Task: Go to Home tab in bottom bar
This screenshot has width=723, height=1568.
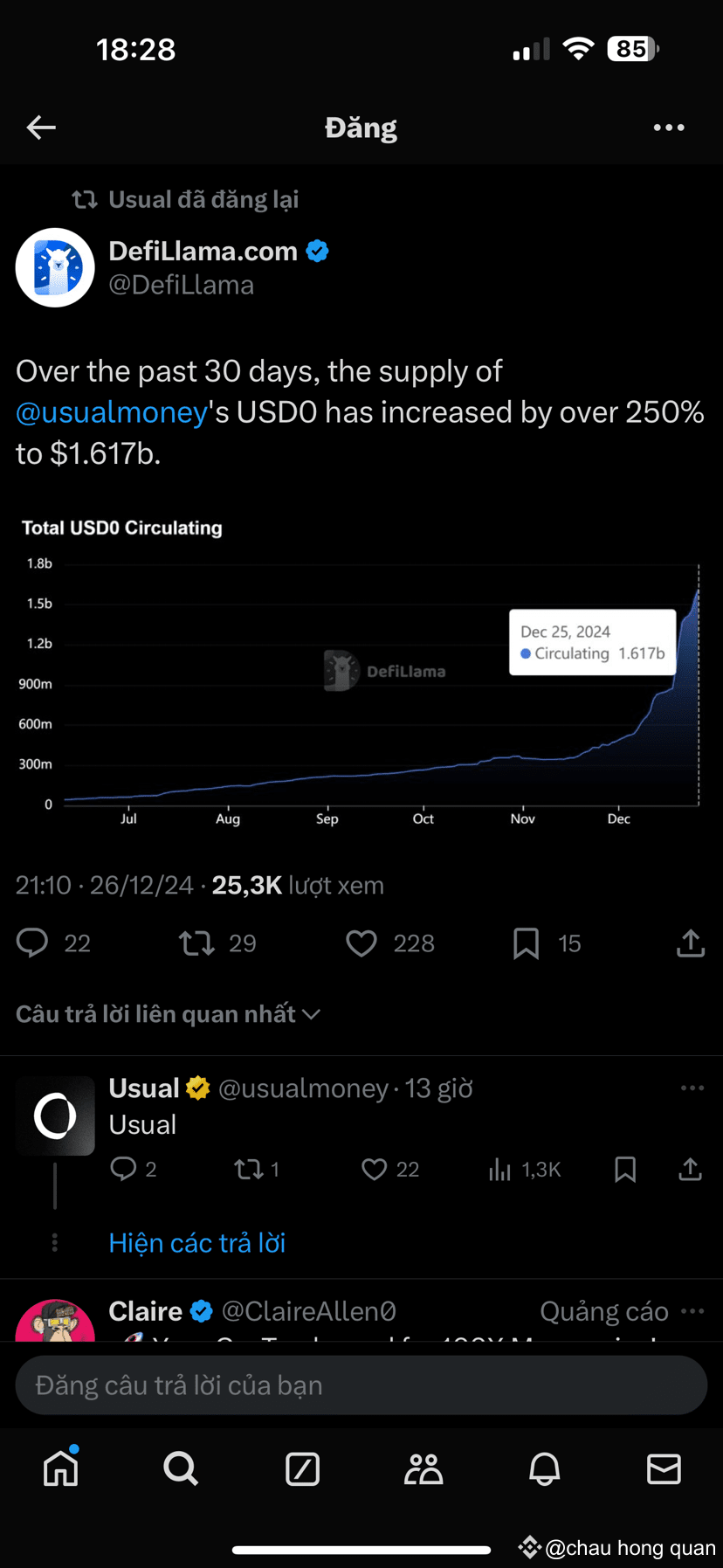Action: pyautogui.click(x=61, y=1469)
